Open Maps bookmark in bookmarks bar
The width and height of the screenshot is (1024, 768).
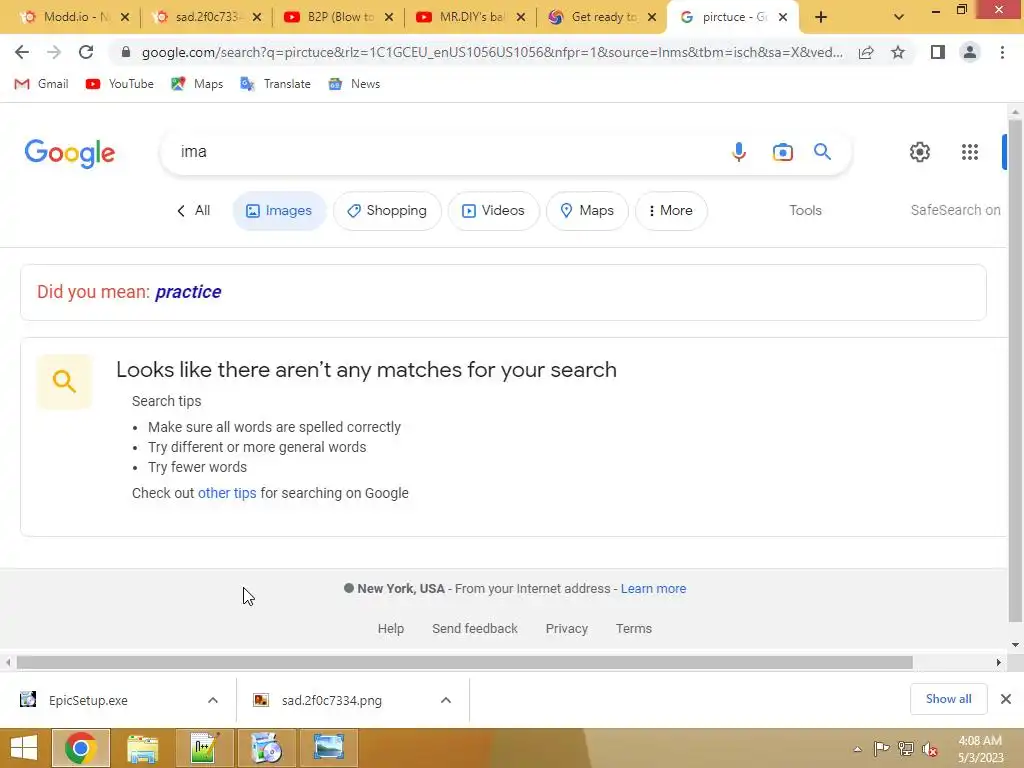coord(197,84)
